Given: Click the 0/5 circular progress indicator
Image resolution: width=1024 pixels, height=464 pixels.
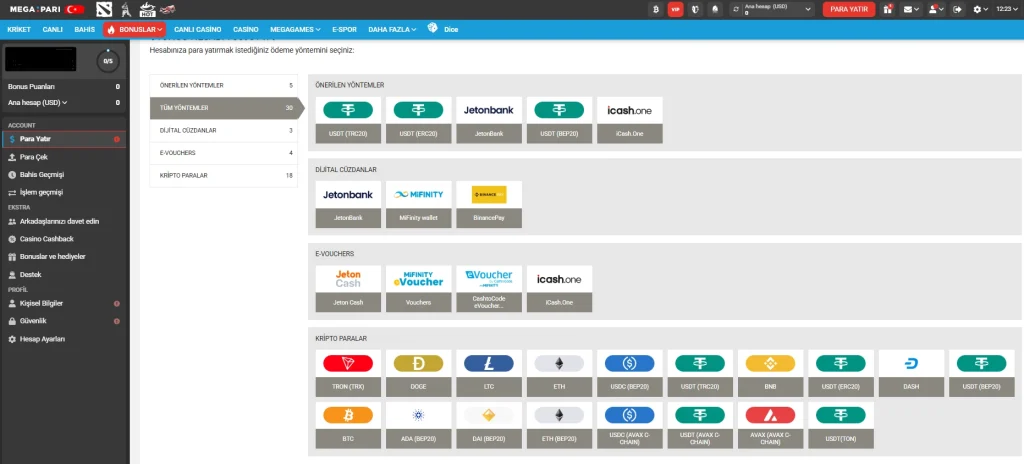Looking at the screenshot, I should [108, 61].
